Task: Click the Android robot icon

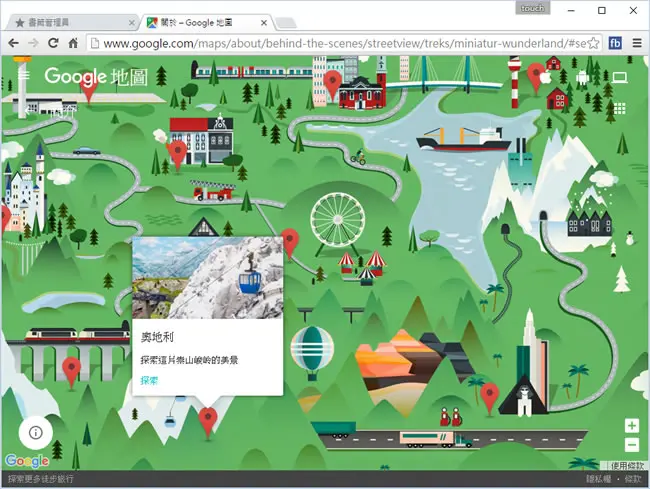Action: [x=582, y=77]
